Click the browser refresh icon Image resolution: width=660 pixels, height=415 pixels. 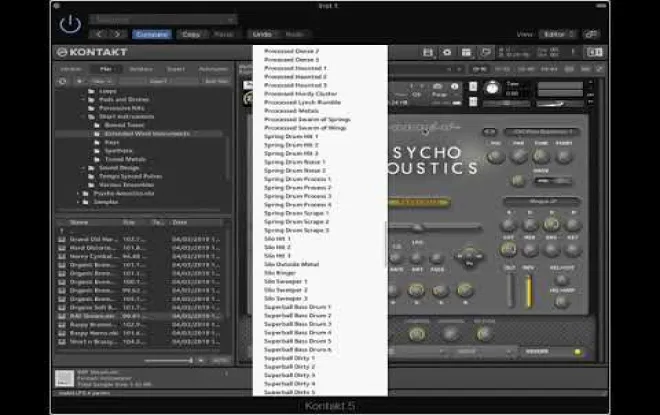pyautogui.click(x=62, y=81)
